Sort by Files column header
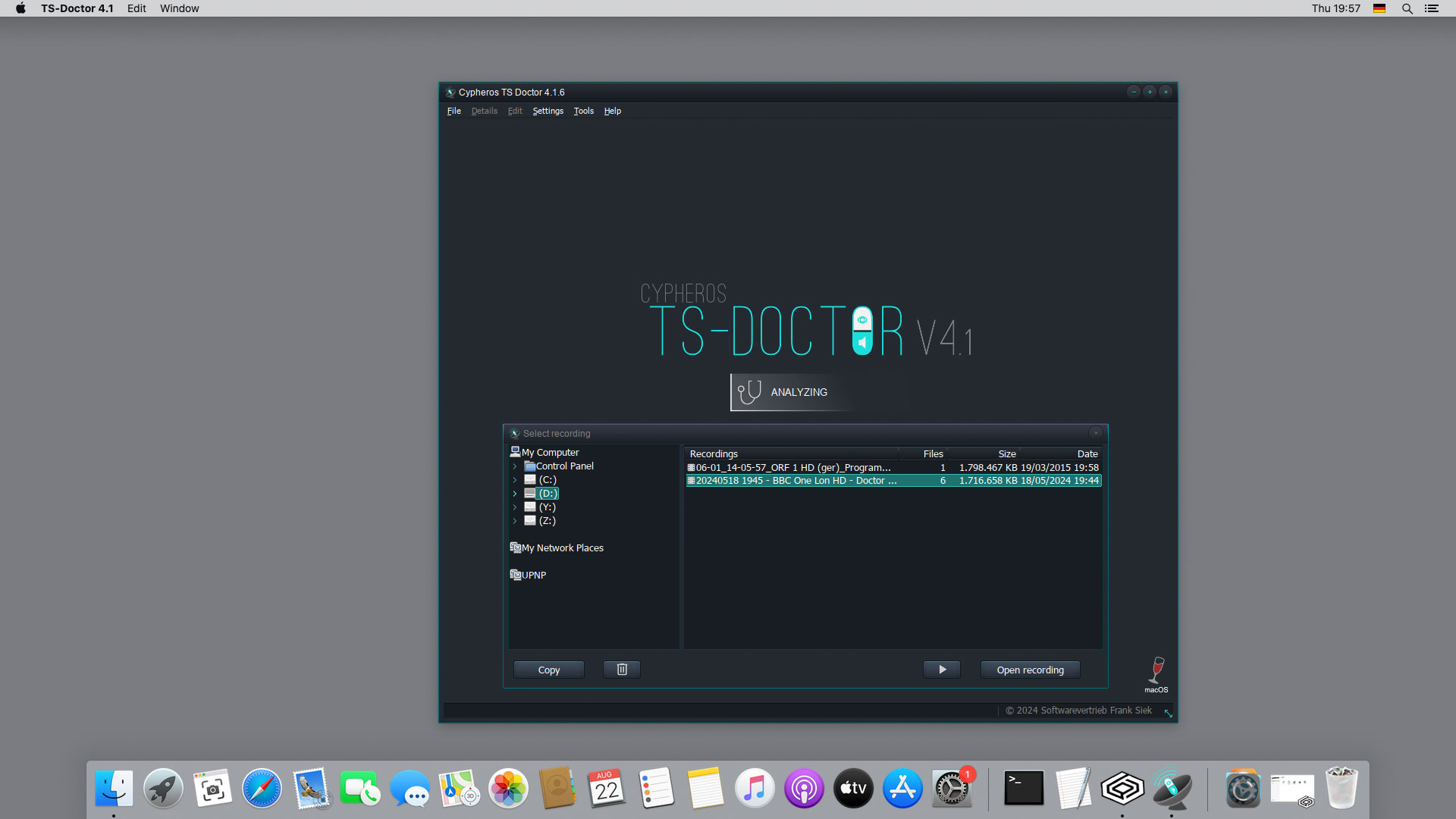This screenshot has width=1456, height=819. pyautogui.click(x=923, y=453)
